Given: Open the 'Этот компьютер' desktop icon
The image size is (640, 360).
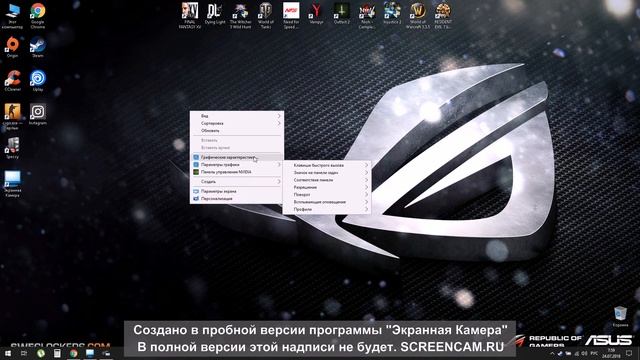Looking at the screenshot, I should (12, 16).
